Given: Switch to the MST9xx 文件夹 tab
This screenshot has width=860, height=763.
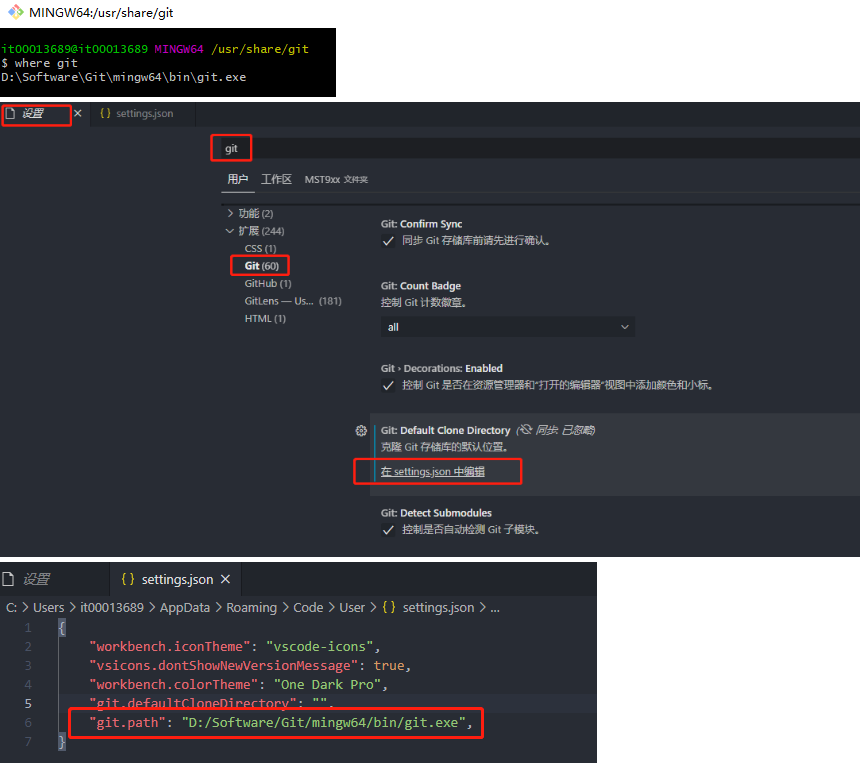Looking at the screenshot, I should pos(339,178).
